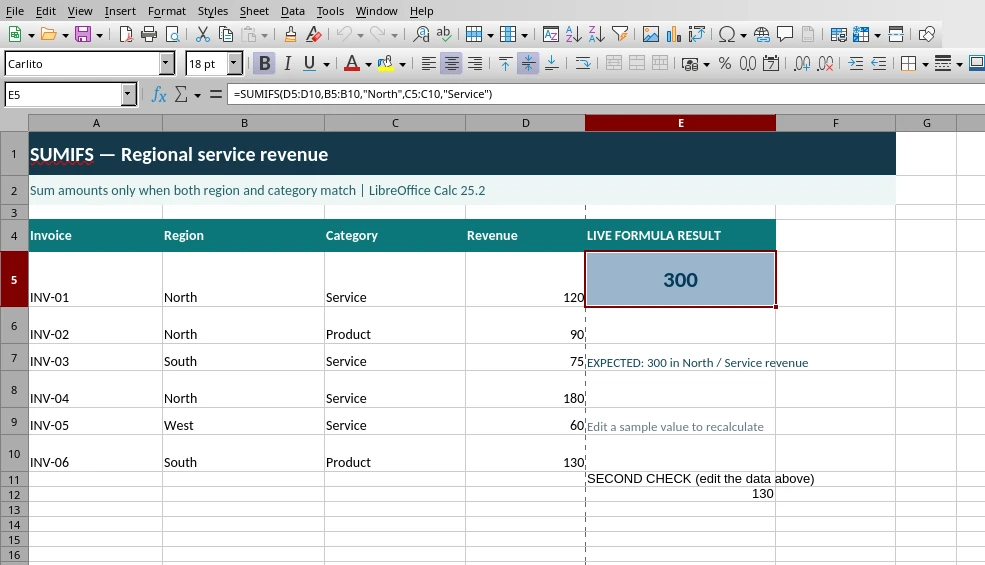Click the formula input line

tap(606, 94)
